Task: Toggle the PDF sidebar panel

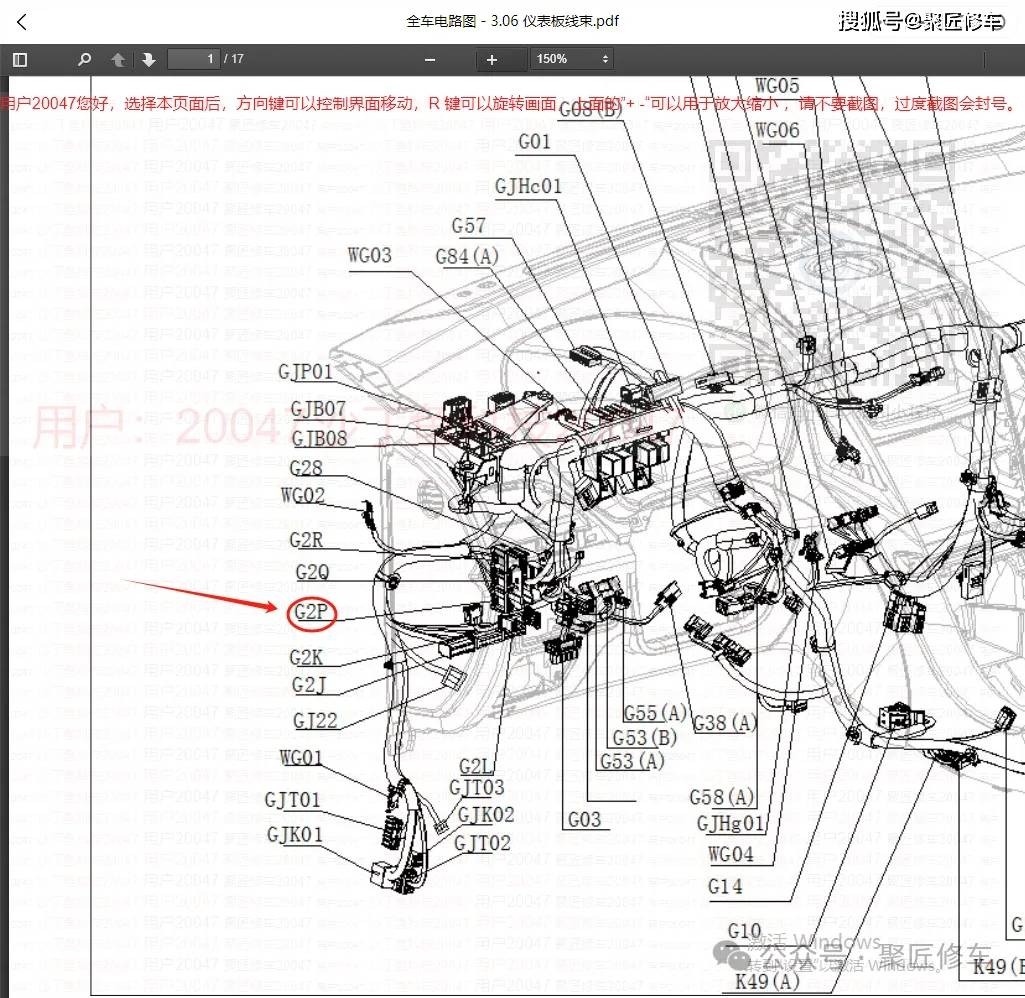Action: [20, 60]
